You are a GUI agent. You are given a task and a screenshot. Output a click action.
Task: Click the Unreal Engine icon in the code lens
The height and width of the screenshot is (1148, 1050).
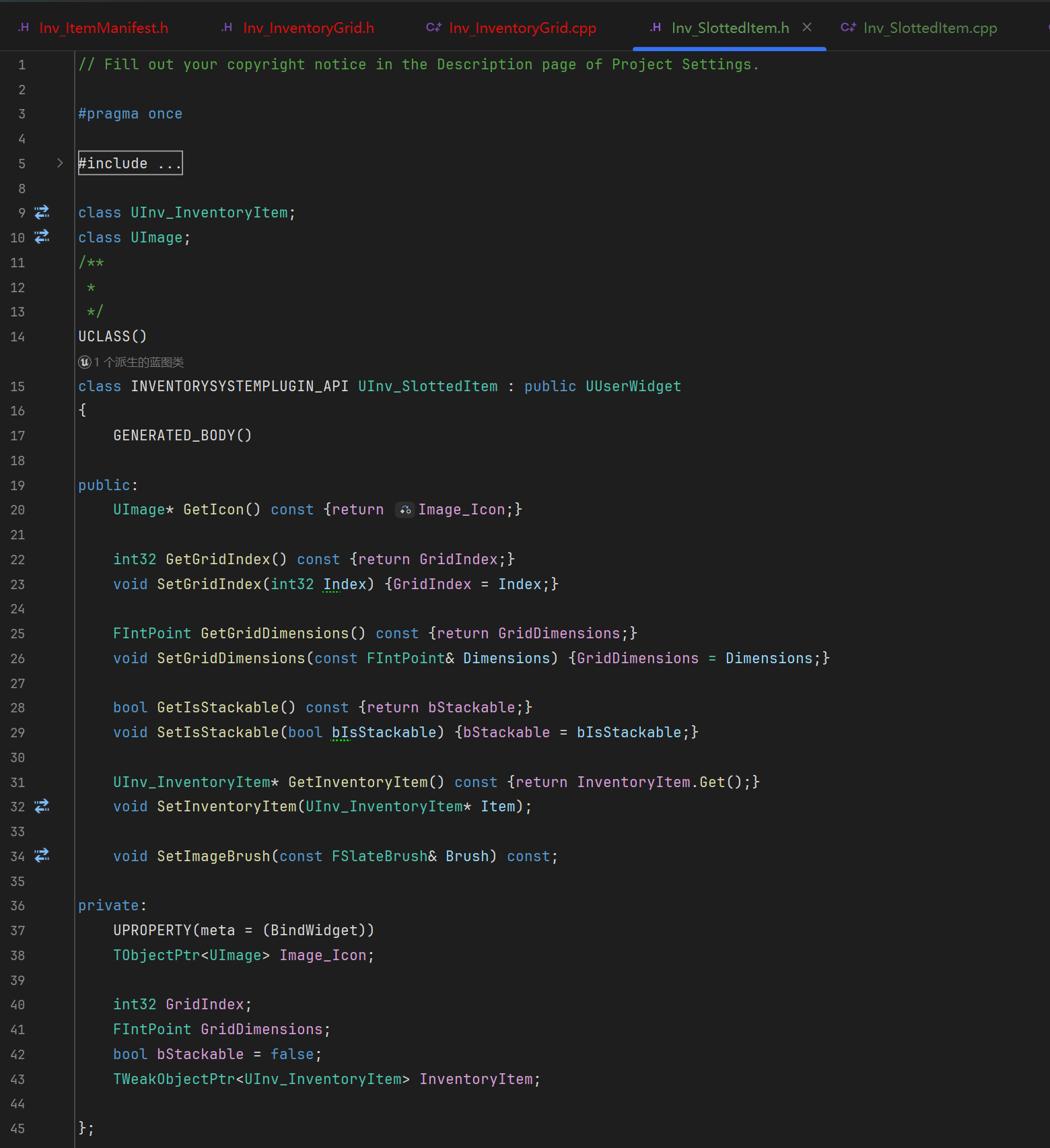click(85, 362)
